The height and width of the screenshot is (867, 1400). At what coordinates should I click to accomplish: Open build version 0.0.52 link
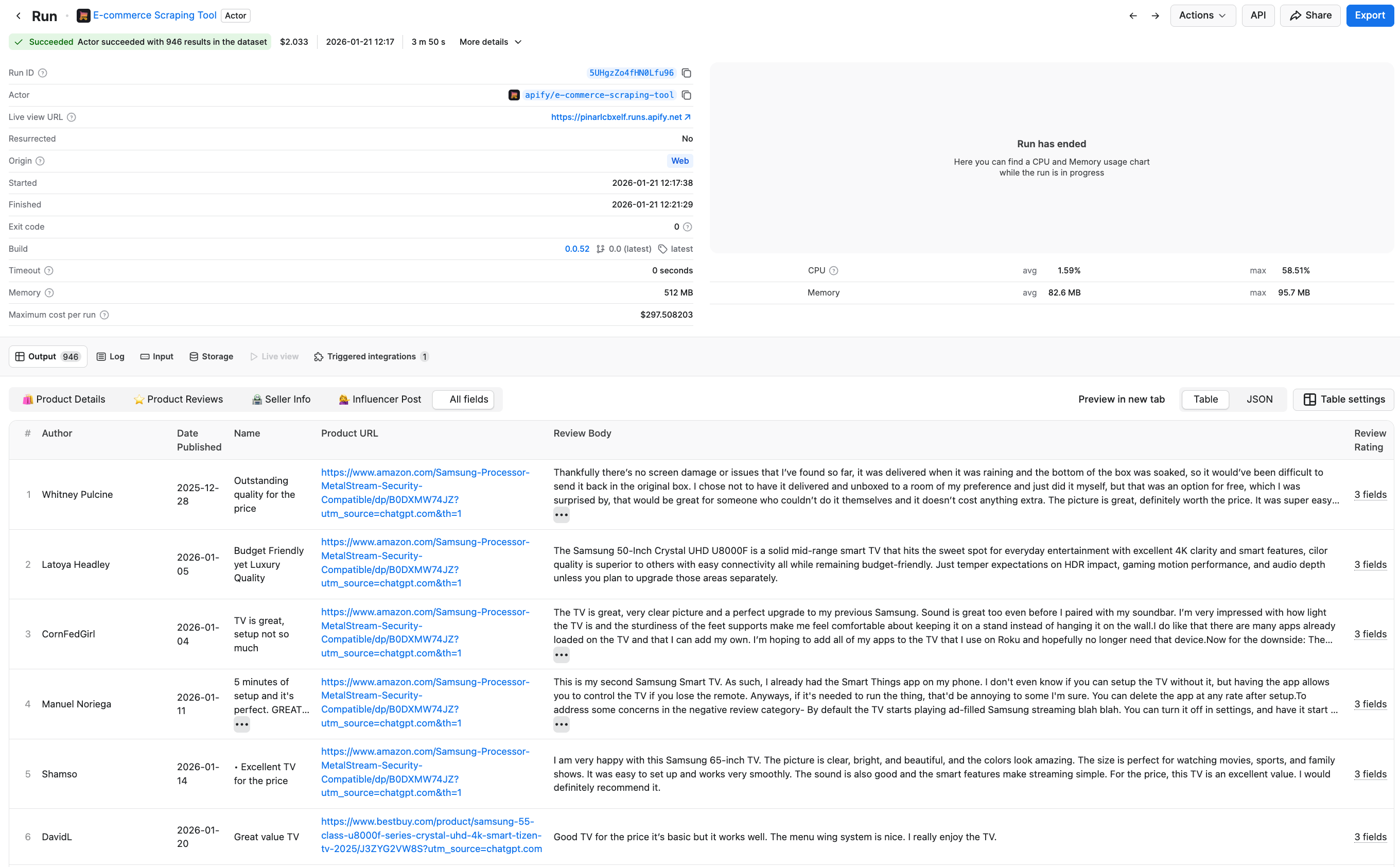coord(577,248)
